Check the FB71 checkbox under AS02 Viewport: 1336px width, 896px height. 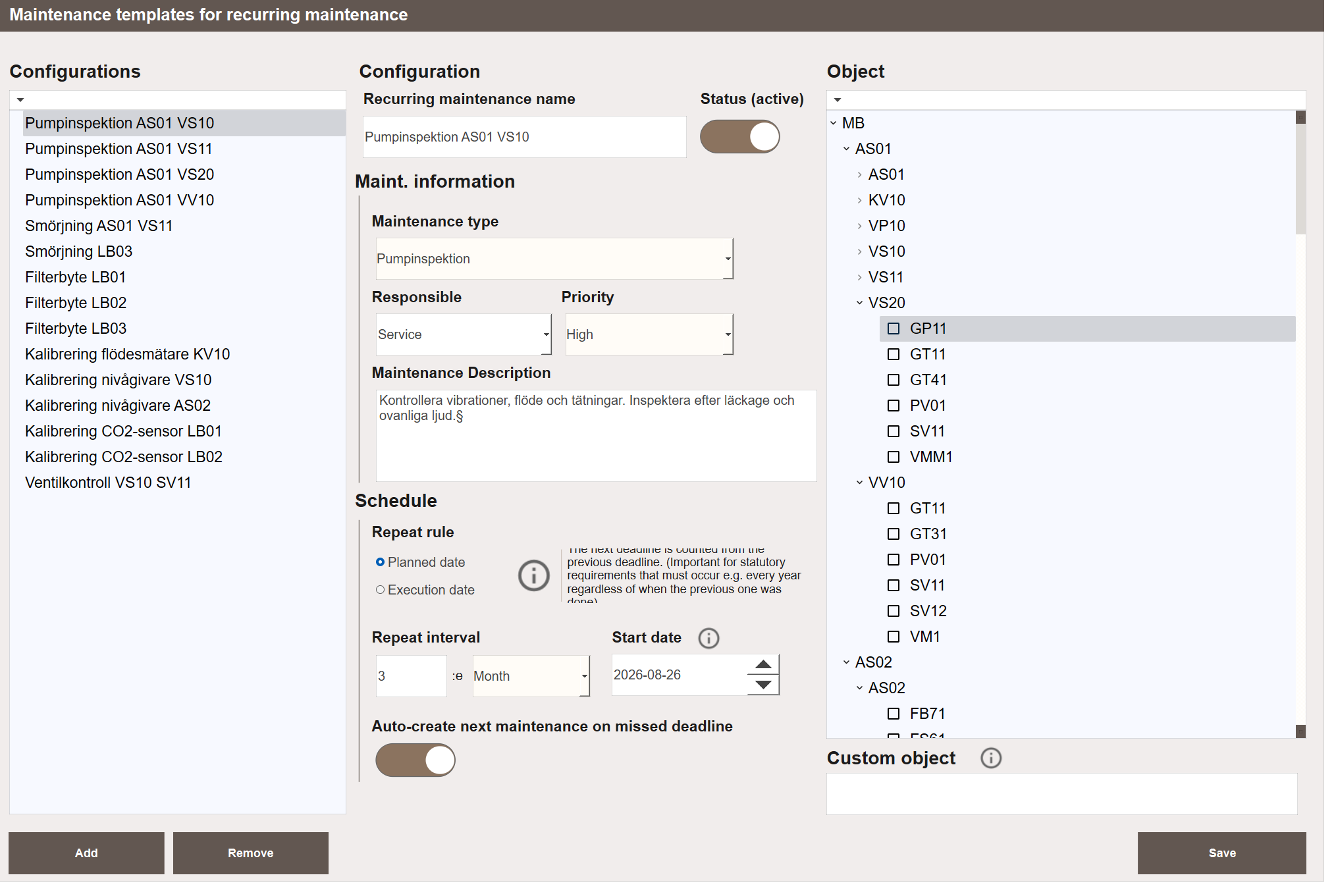coord(894,714)
